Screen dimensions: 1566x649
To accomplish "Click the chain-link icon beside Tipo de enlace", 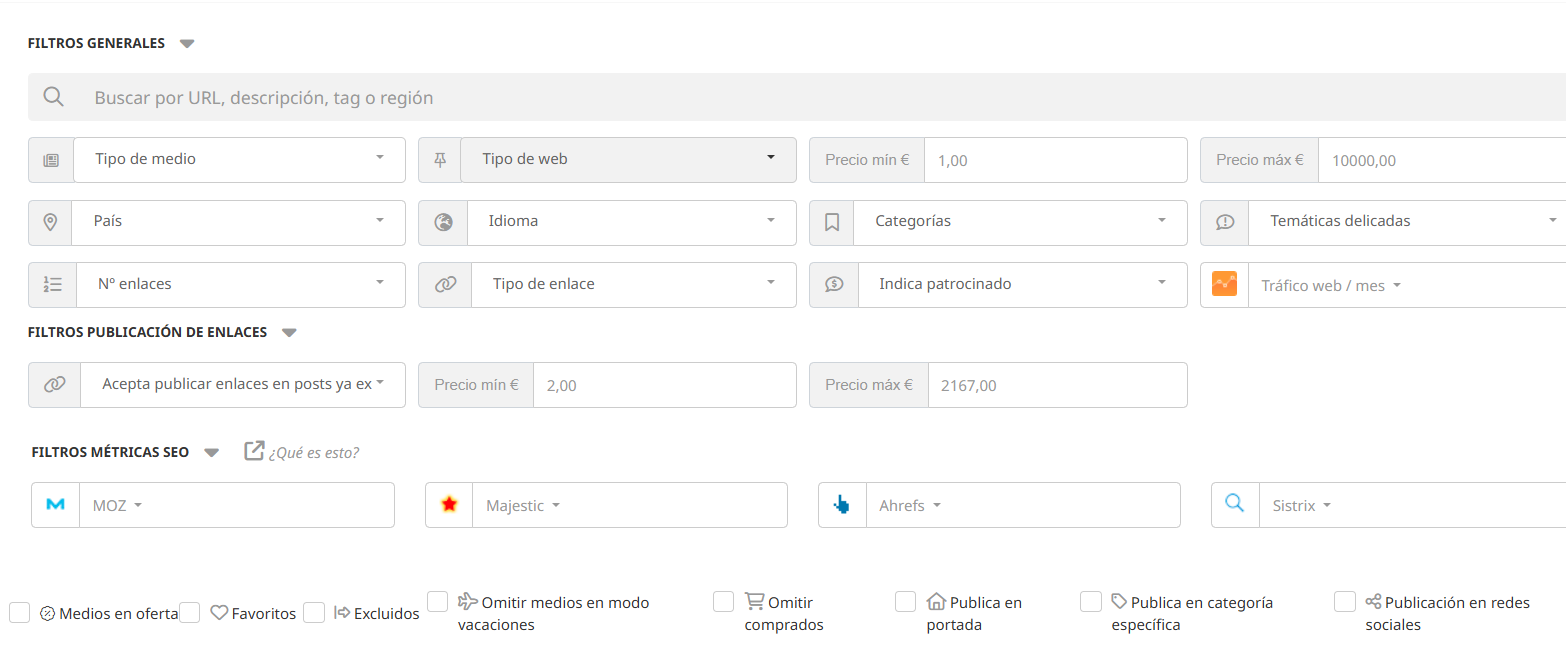I will point(444,285).
